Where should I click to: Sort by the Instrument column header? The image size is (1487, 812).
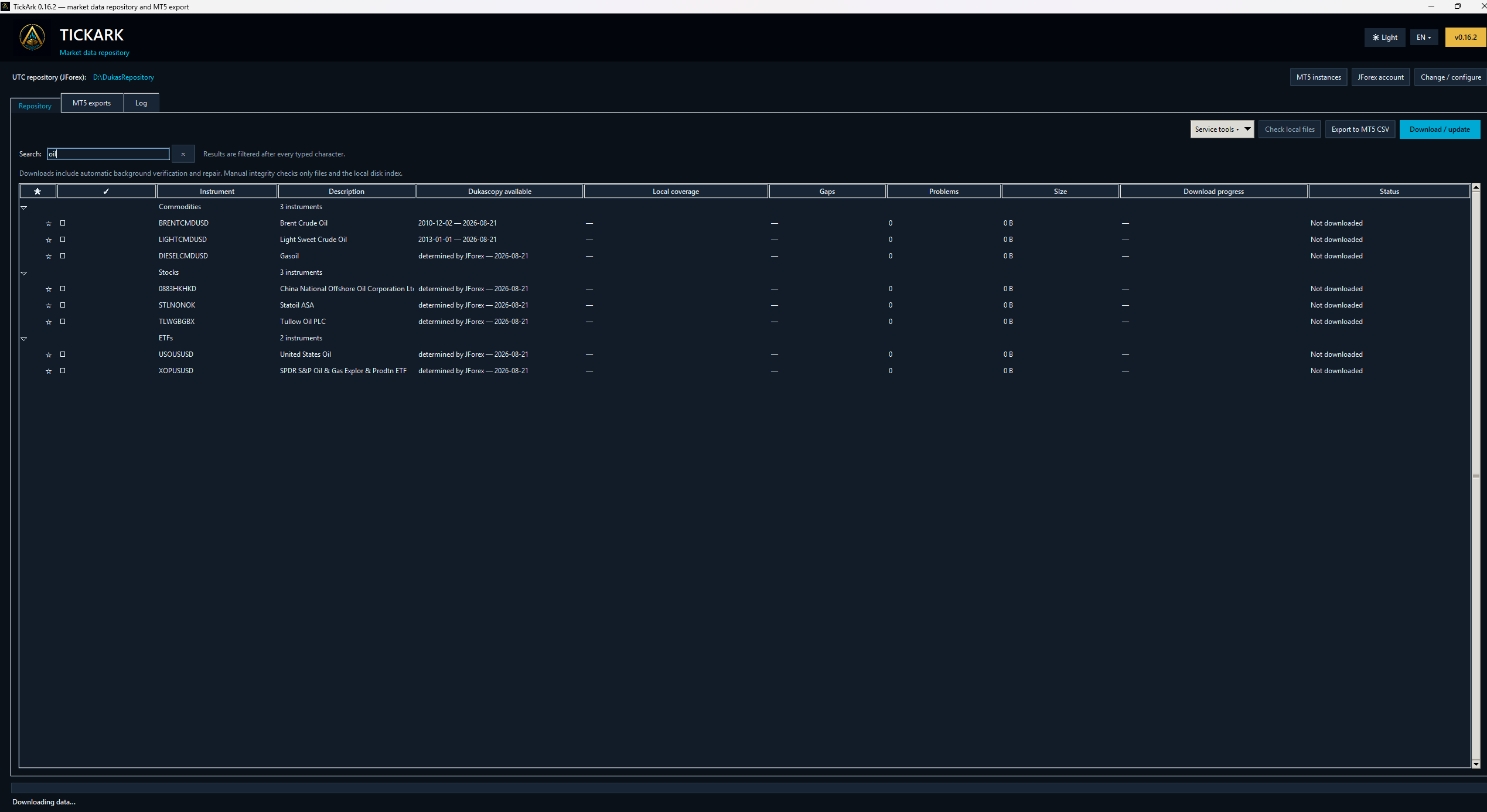point(217,192)
